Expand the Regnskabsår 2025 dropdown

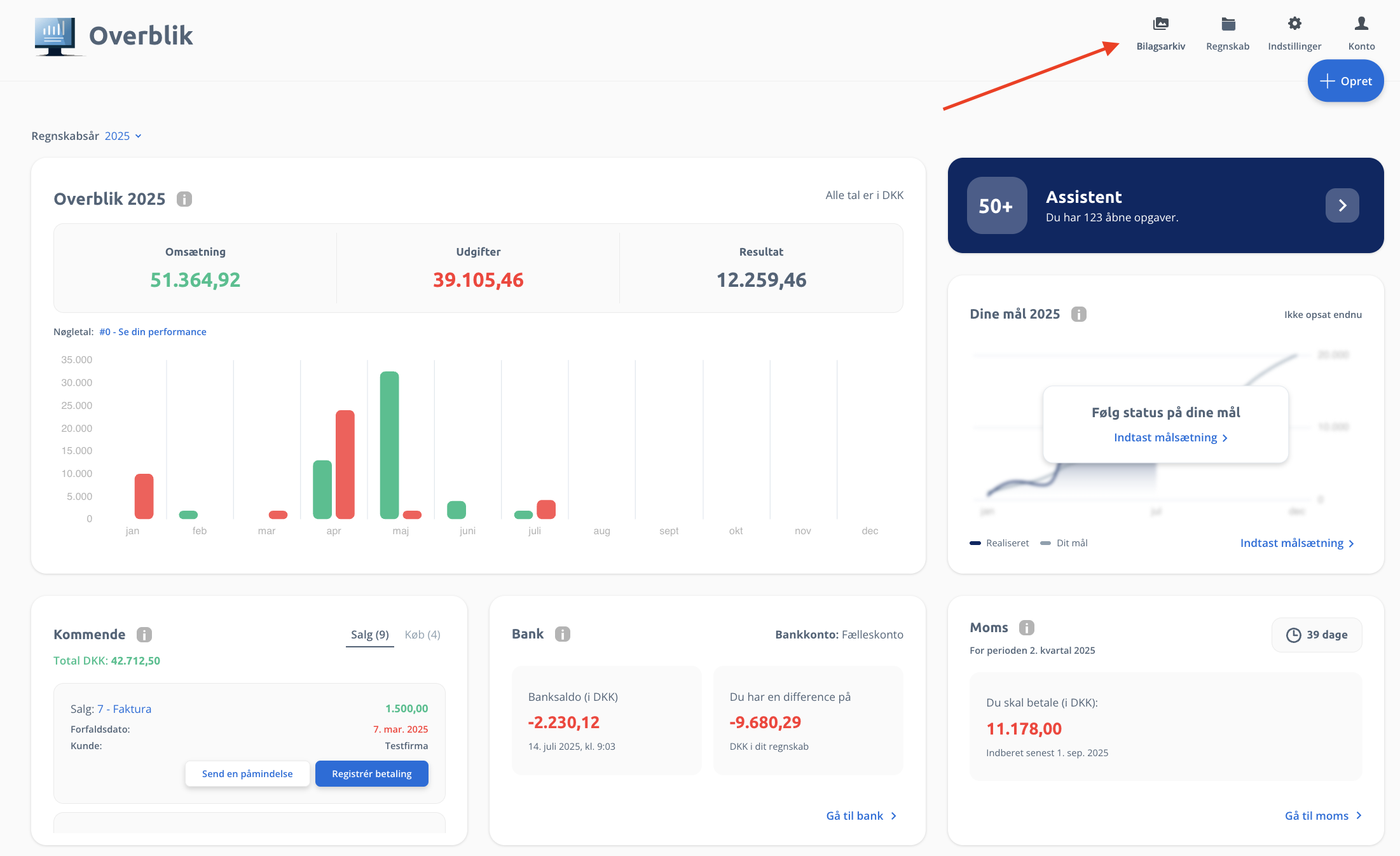tap(123, 136)
